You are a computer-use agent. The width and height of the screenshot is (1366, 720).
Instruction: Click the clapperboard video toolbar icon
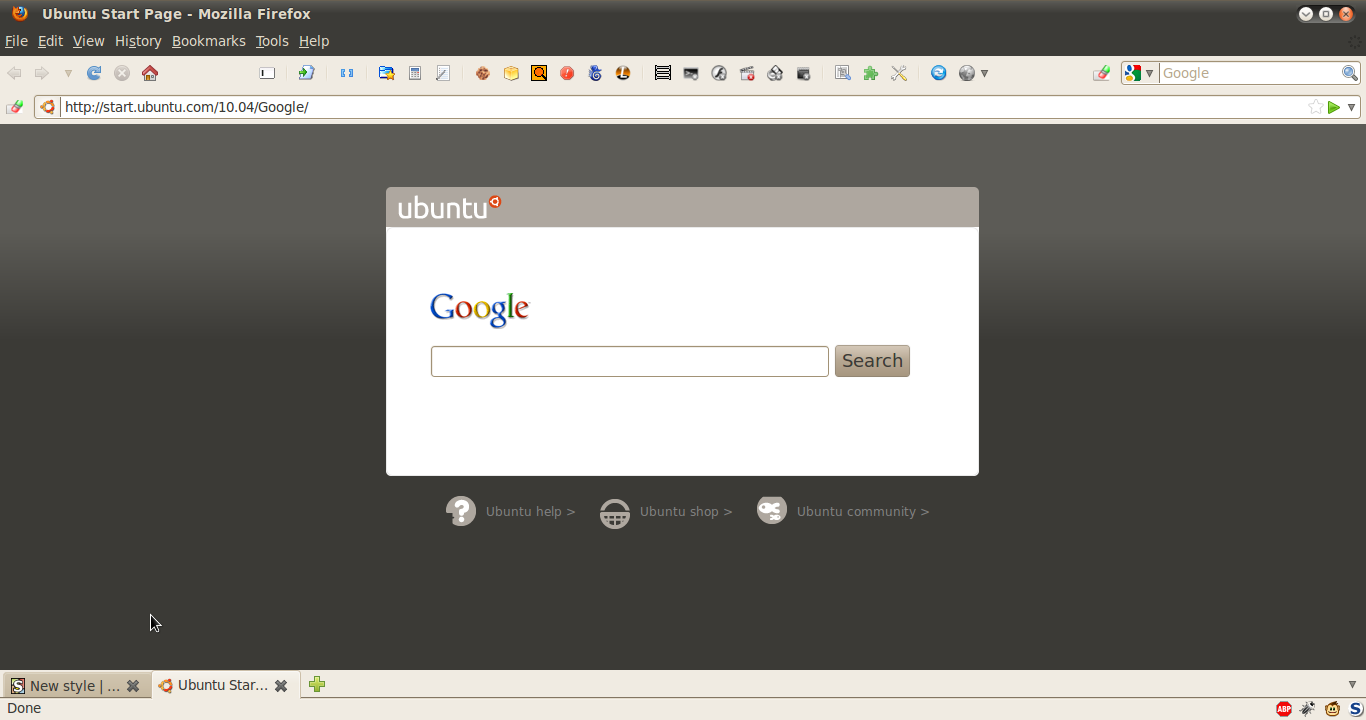pyautogui.click(x=747, y=73)
